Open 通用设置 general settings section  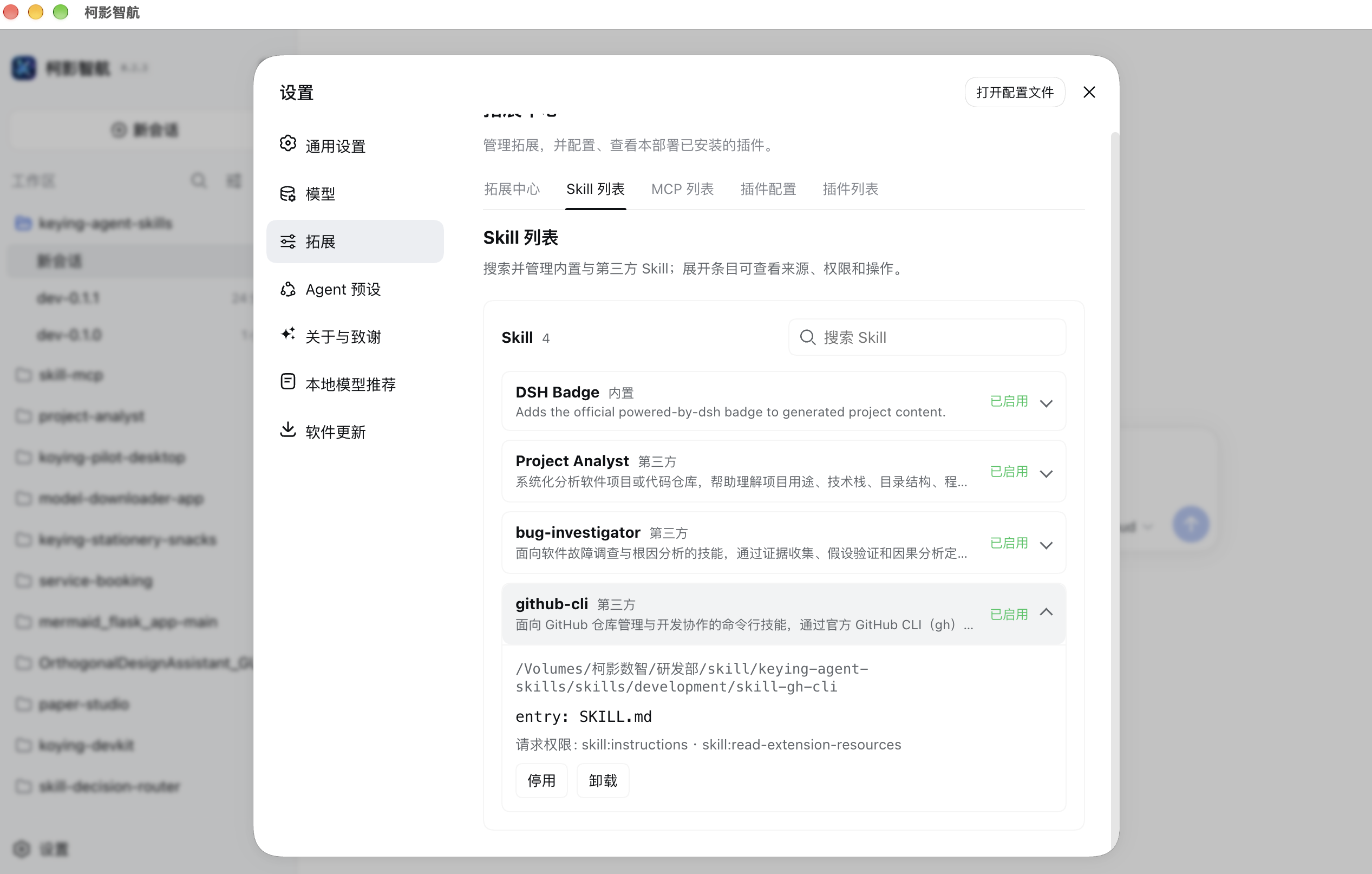[355, 146]
